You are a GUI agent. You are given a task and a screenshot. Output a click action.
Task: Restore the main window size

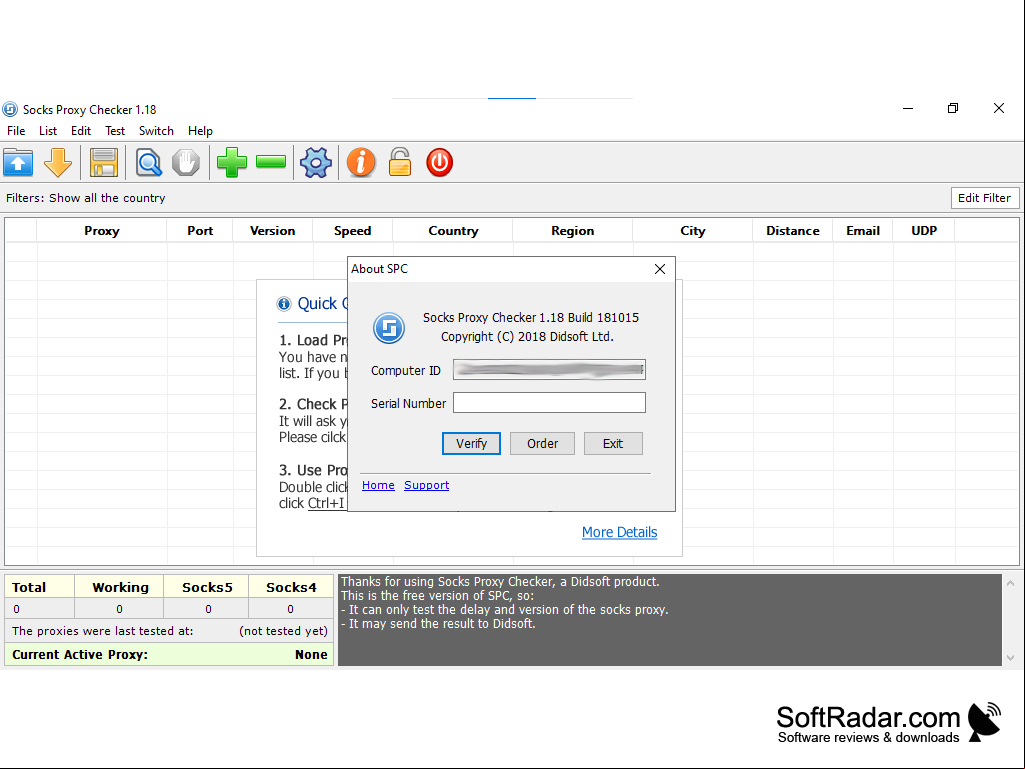pos(953,109)
